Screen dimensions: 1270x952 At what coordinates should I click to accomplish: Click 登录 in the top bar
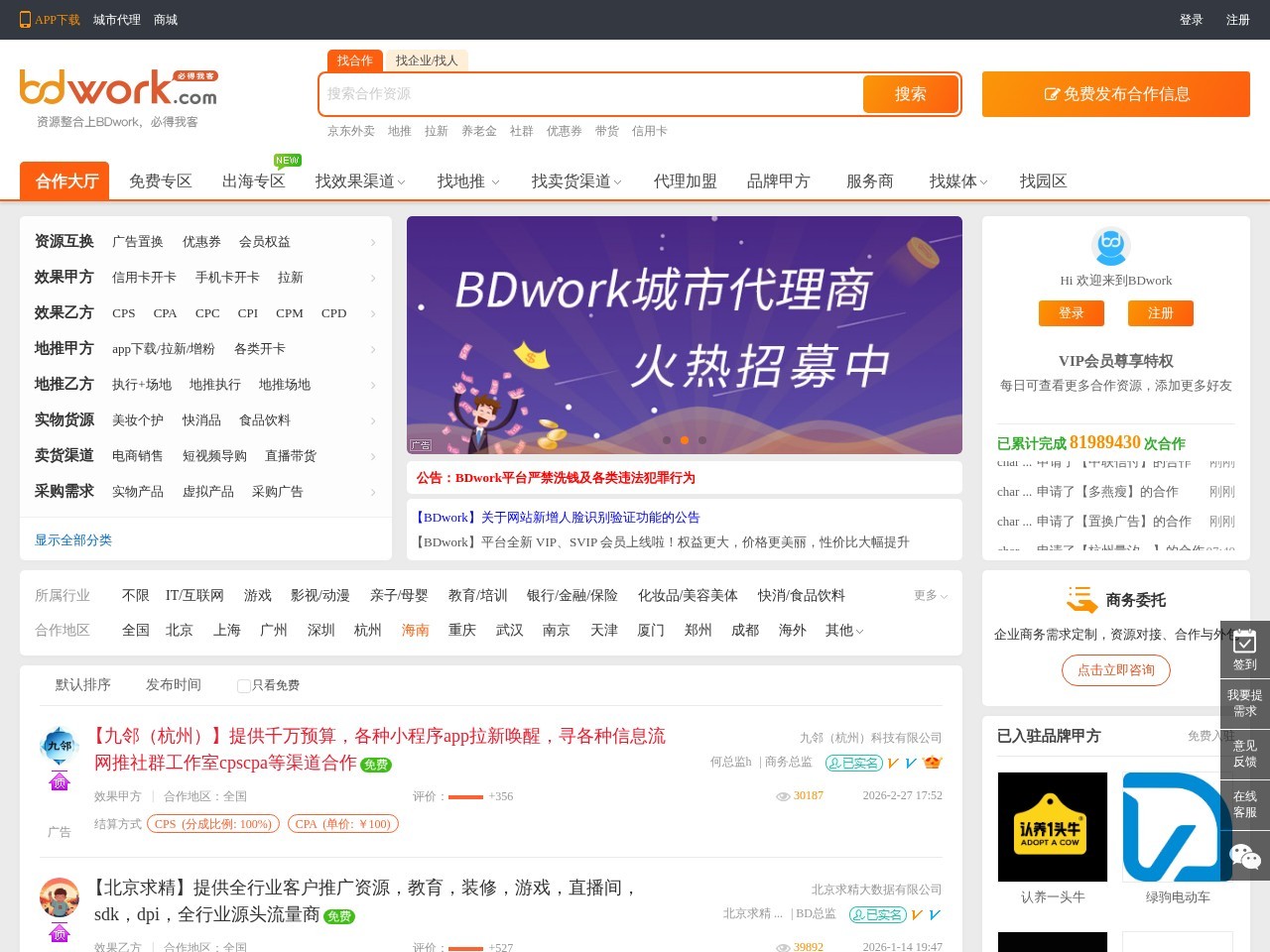(x=1192, y=20)
